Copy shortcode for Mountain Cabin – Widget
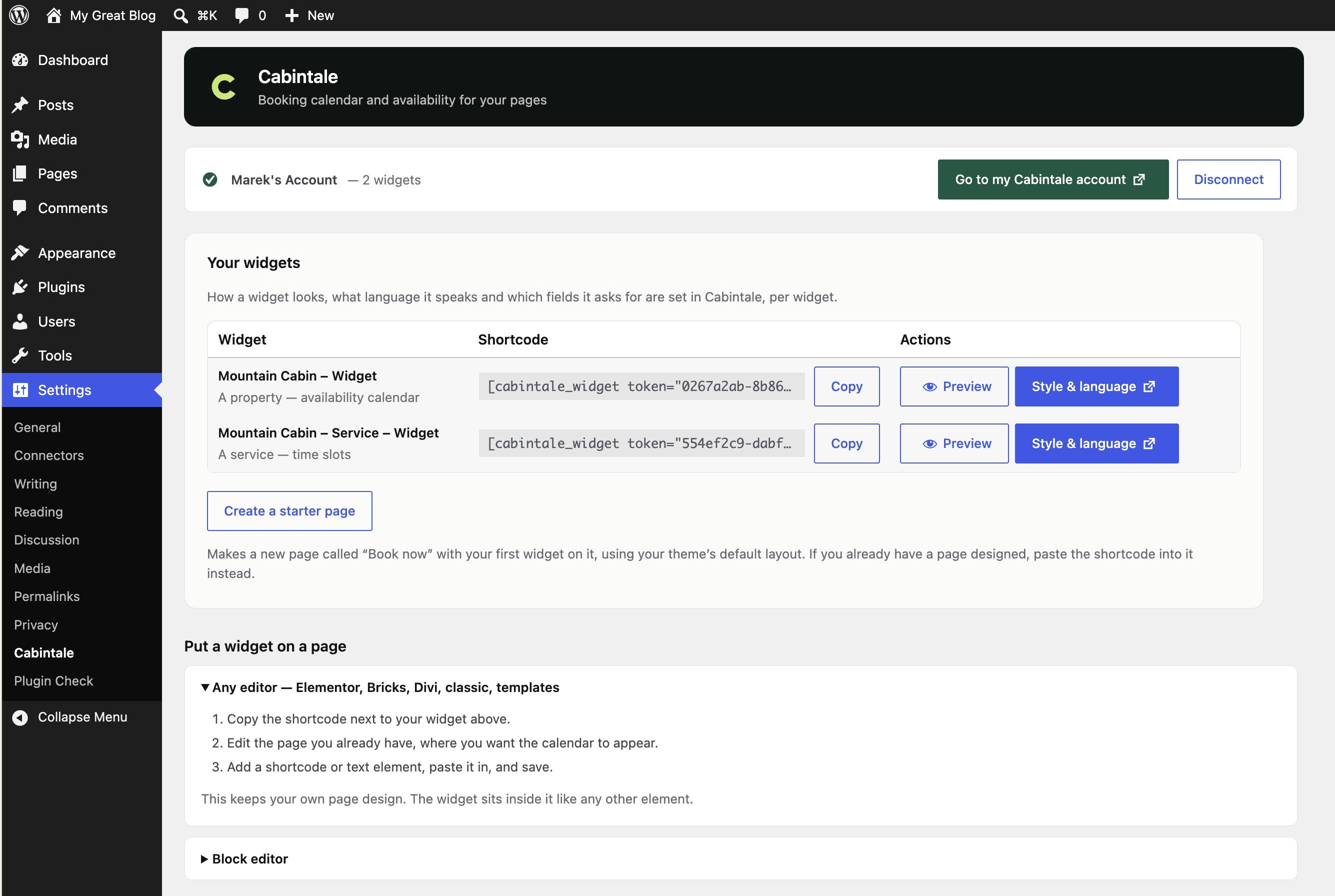The height and width of the screenshot is (896, 1335). 846,387
